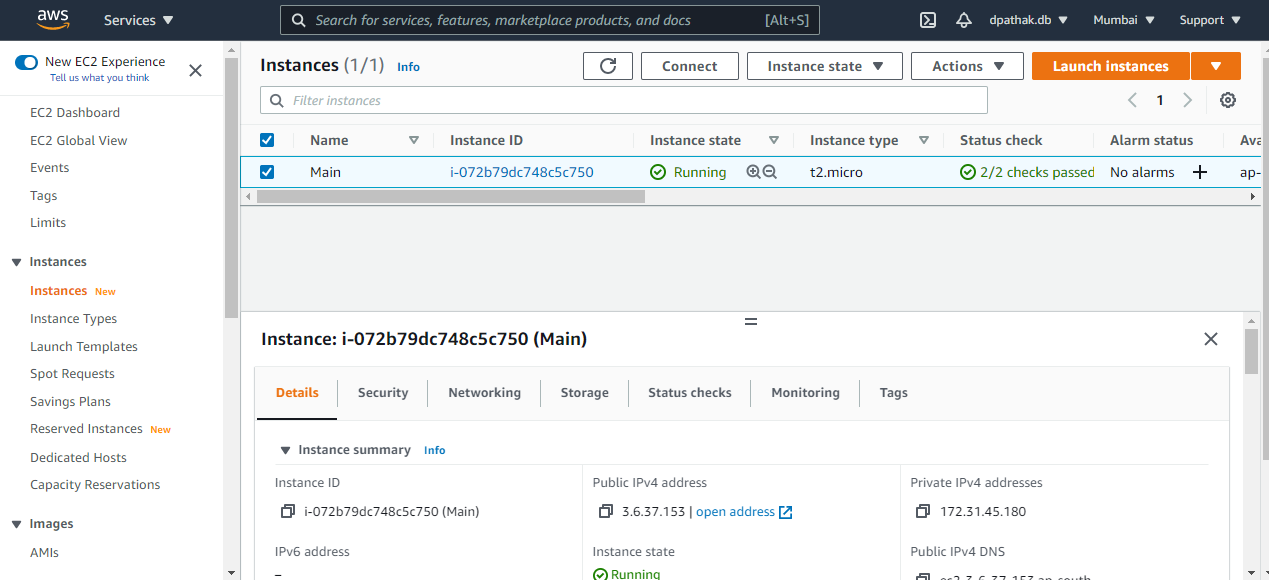Copy the Private IPv4 address
Viewport: 1269px width, 580px height.
tap(923, 512)
